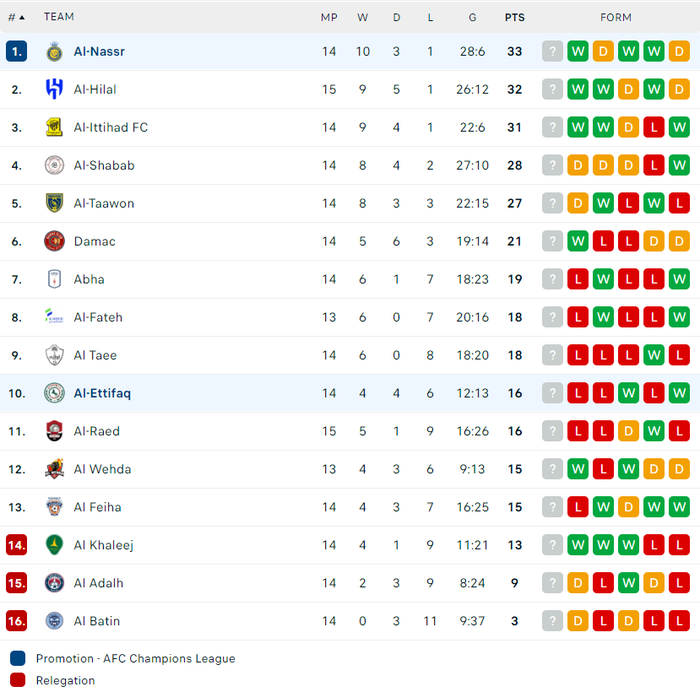
Task: Click the Al-Nassr club crest icon
Action: pos(54,52)
